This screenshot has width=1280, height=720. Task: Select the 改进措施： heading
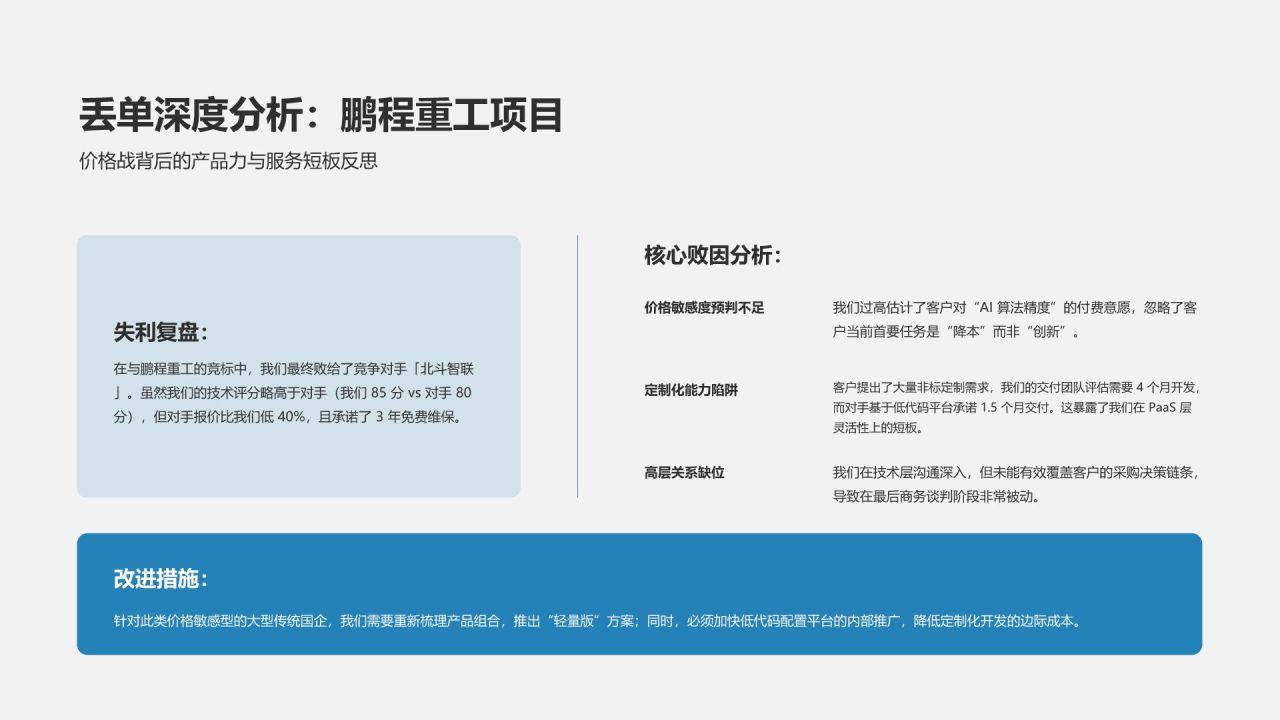160,579
